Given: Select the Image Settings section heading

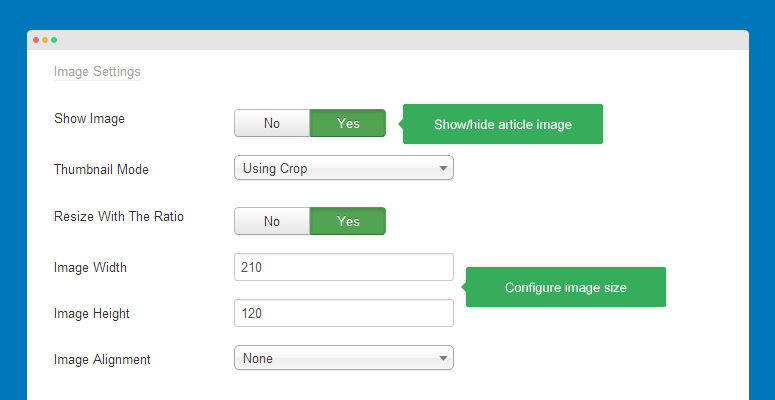Looking at the screenshot, I should point(97,72).
